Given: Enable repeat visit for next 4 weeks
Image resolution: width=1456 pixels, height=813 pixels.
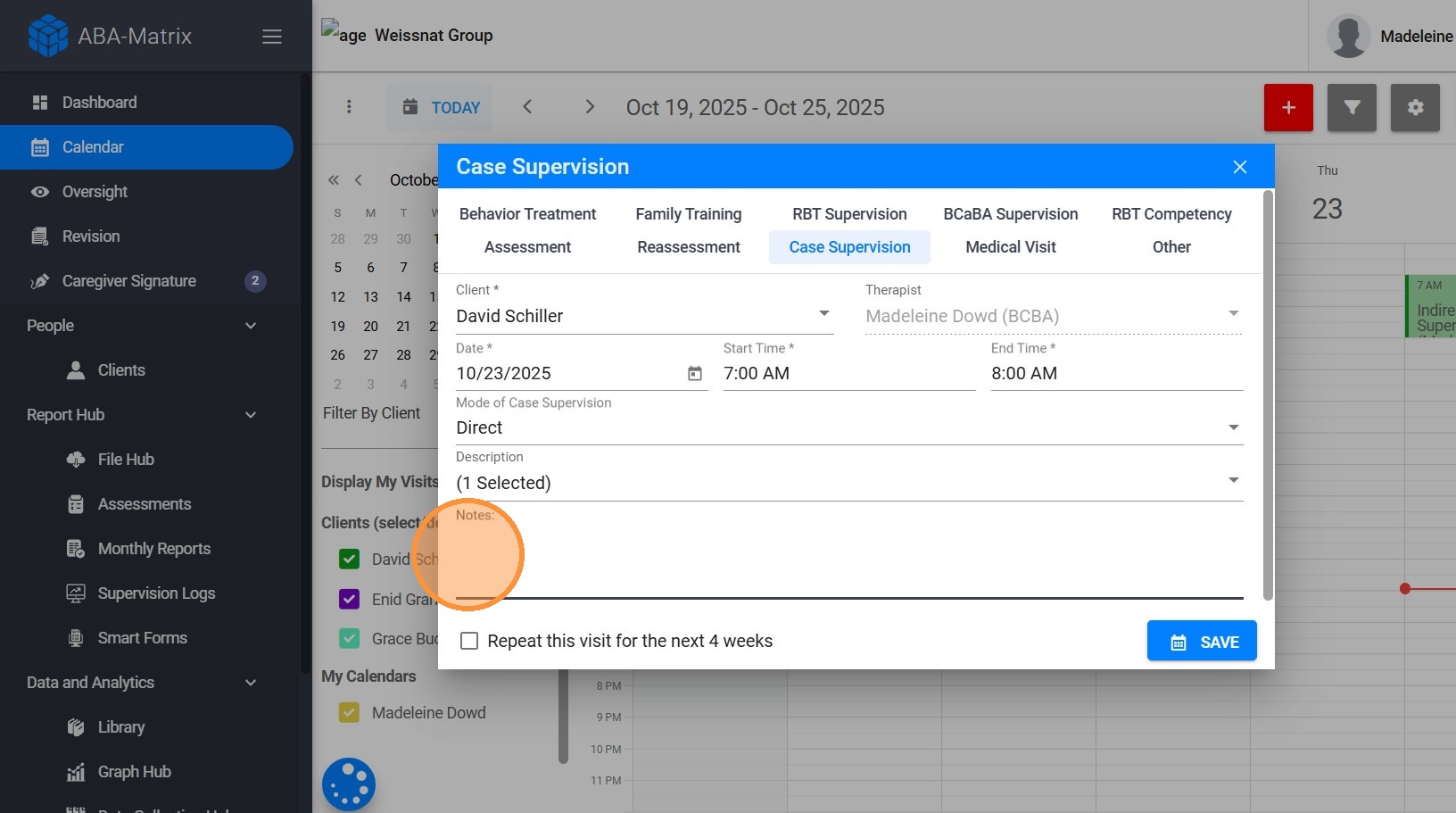Looking at the screenshot, I should [469, 641].
